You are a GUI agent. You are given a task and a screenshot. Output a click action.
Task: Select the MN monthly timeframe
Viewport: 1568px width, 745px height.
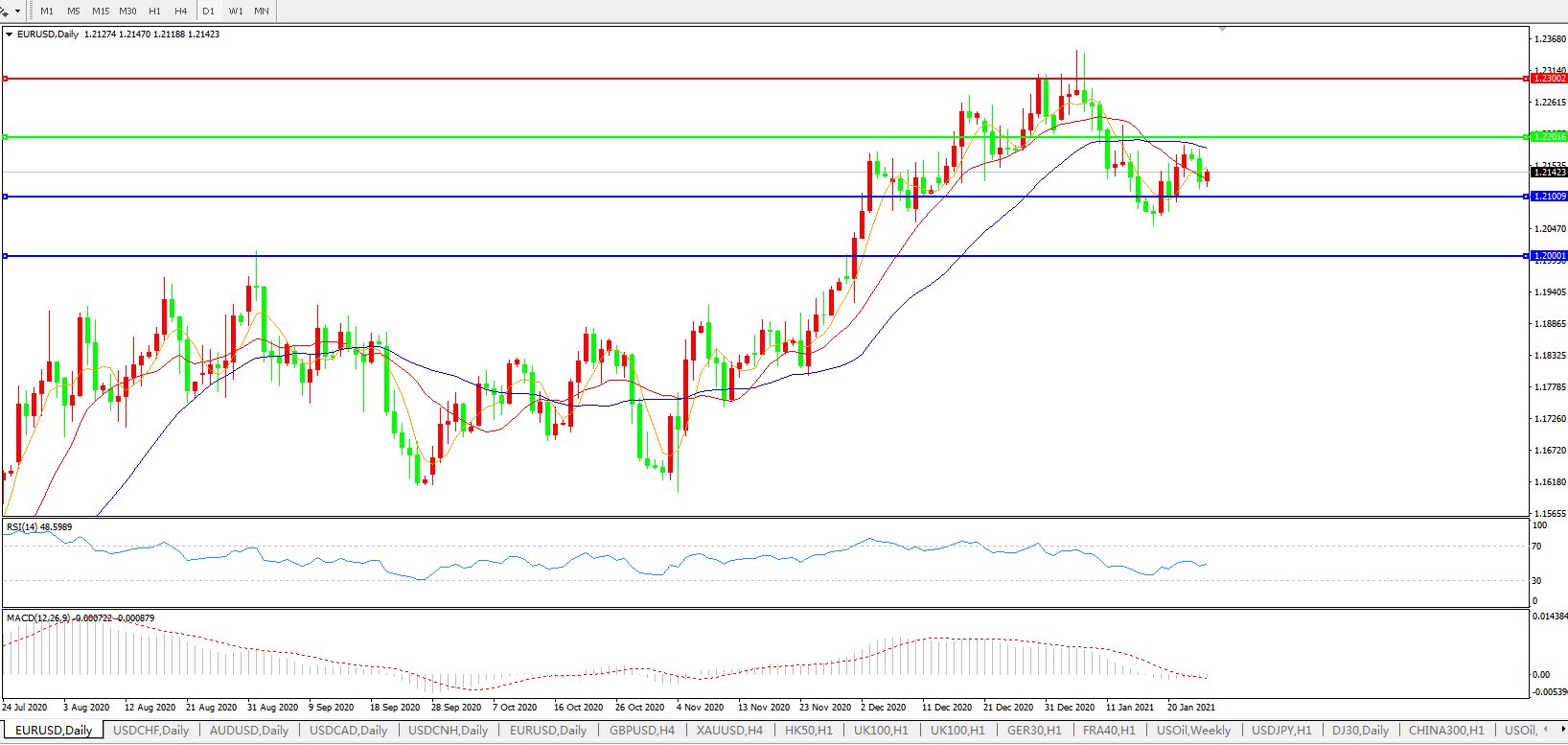click(262, 12)
